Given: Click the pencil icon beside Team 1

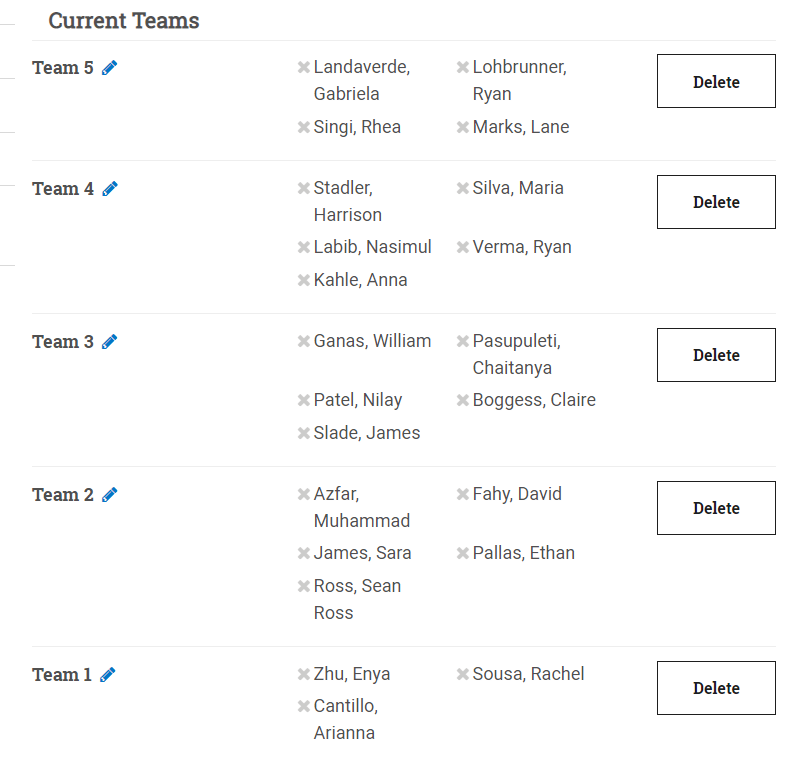Looking at the screenshot, I should coord(108,675).
